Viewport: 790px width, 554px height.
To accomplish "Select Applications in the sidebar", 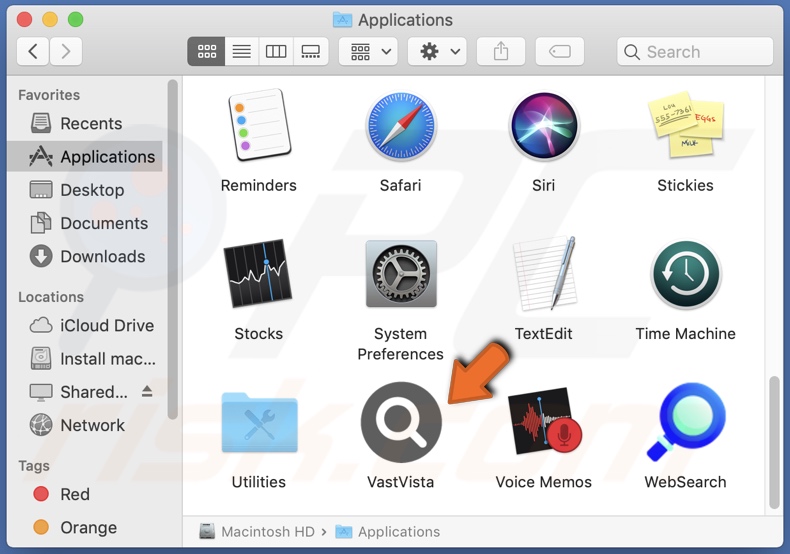I will [85, 157].
